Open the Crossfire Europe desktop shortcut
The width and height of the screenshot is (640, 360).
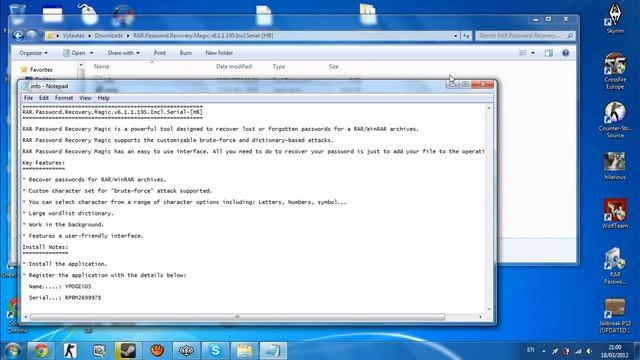(x=615, y=71)
